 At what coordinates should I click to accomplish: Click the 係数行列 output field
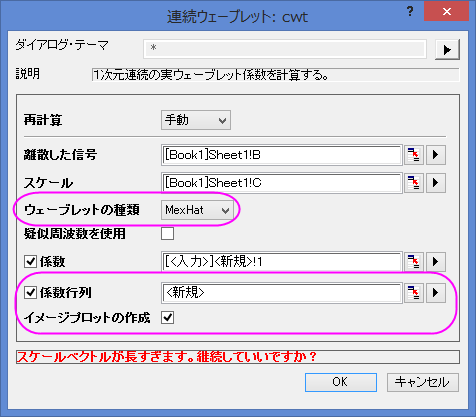(282, 293)
